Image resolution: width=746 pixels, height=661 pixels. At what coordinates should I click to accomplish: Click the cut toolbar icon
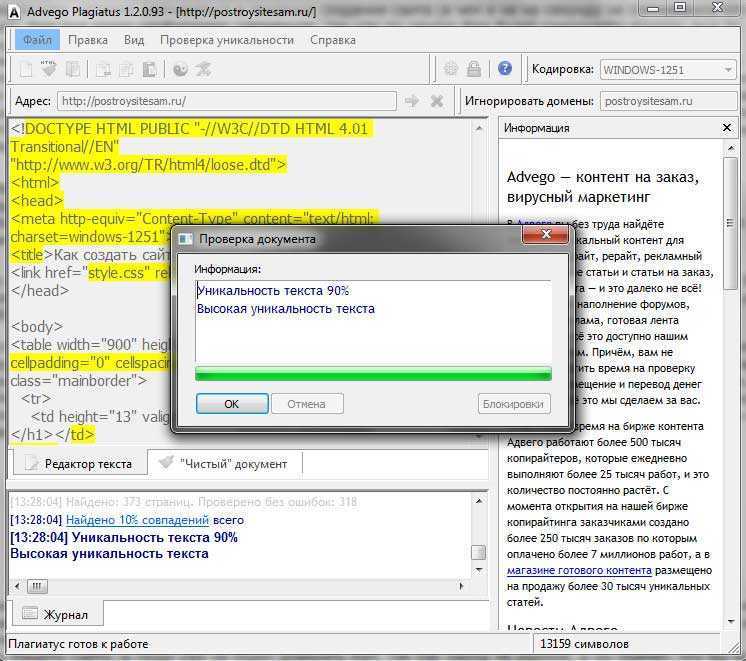click(x=103, y=69)
